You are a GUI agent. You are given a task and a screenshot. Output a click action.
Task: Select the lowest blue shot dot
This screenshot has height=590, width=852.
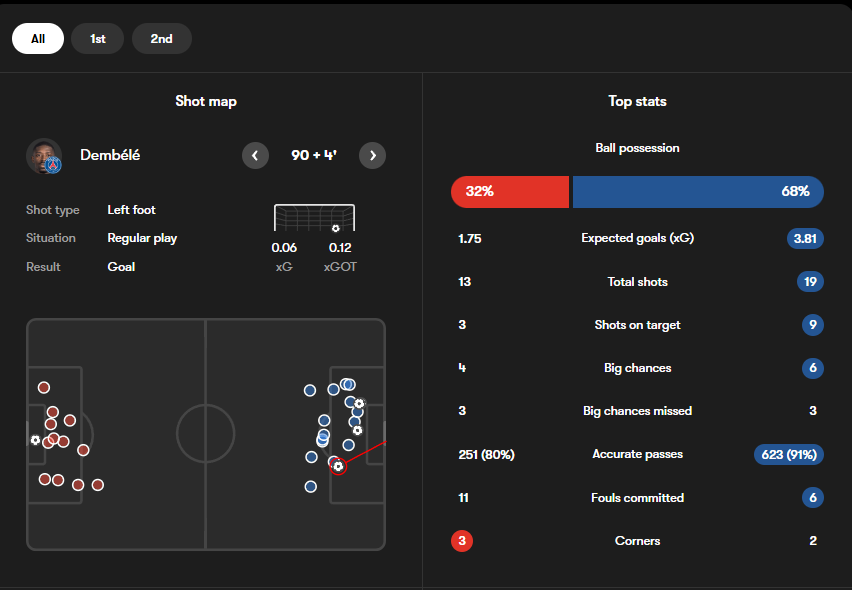coord(311,486)
